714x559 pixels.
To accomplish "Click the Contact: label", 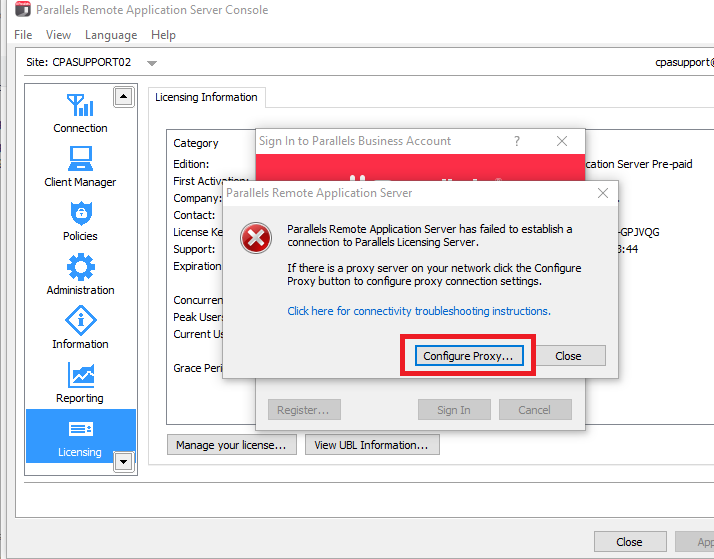I will tap(194, 215).
